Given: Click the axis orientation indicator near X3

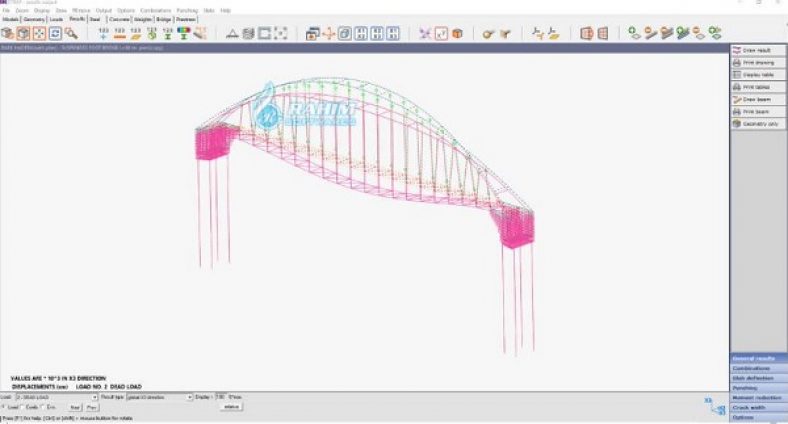Looking at the screenshot, I should [715, 406].
